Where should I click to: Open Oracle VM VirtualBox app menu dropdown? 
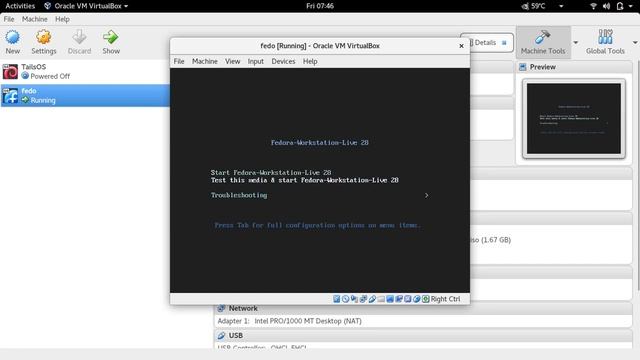click(x=126, y=6)
